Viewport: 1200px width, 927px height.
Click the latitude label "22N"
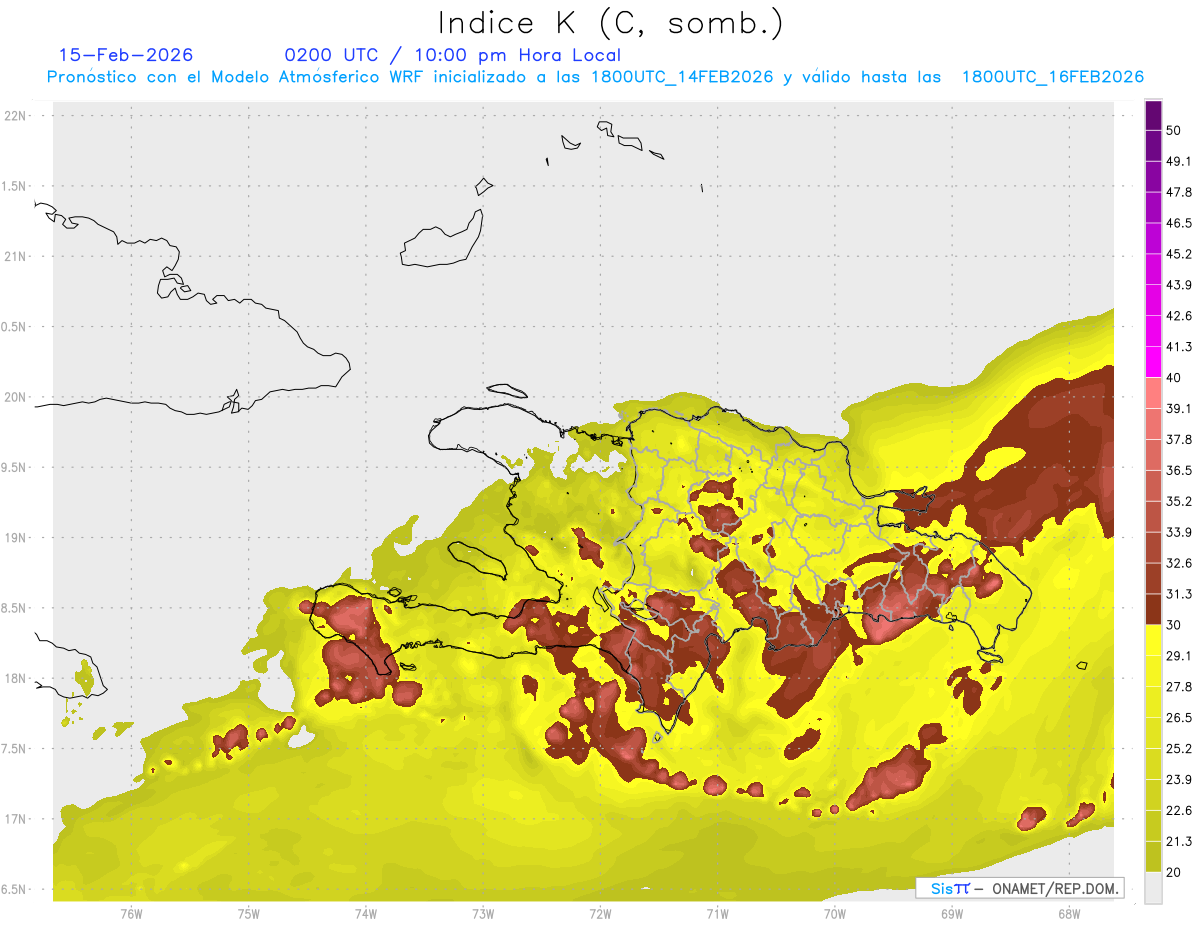16,116
